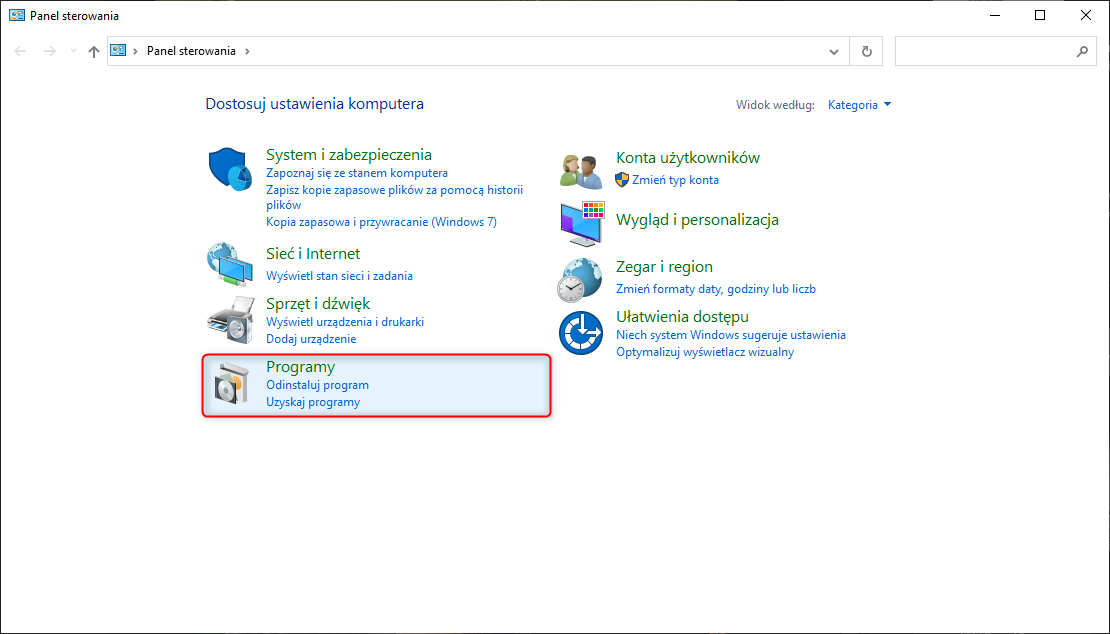
Task: Expand the address bar history dropdown
Action: 835,51
